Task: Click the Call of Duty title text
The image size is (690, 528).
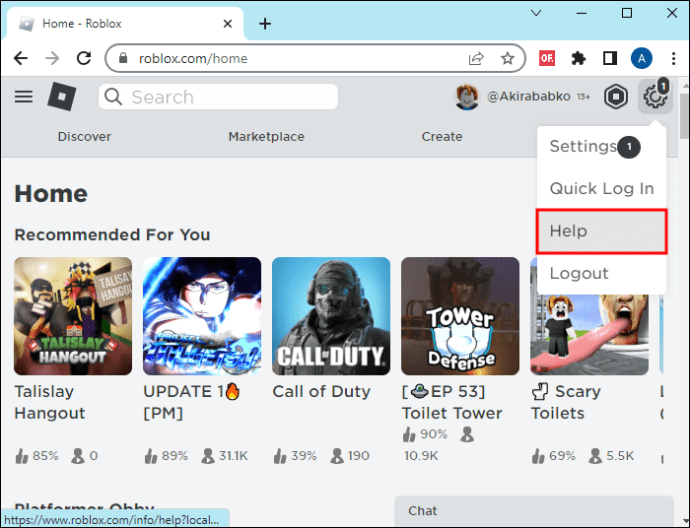Action: click(321, 391)
